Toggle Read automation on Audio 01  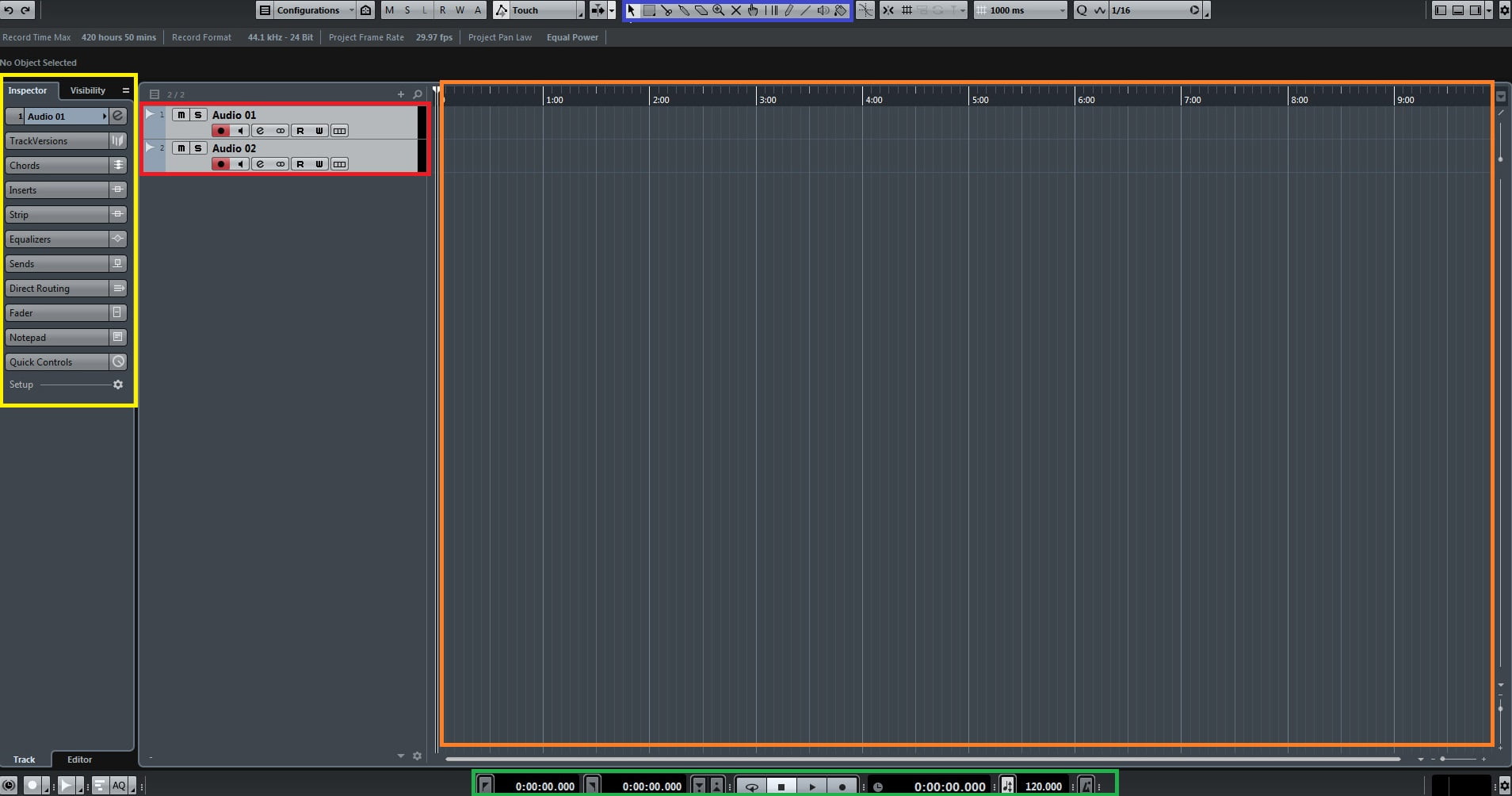pyautogui.click(x=300, y=131)
